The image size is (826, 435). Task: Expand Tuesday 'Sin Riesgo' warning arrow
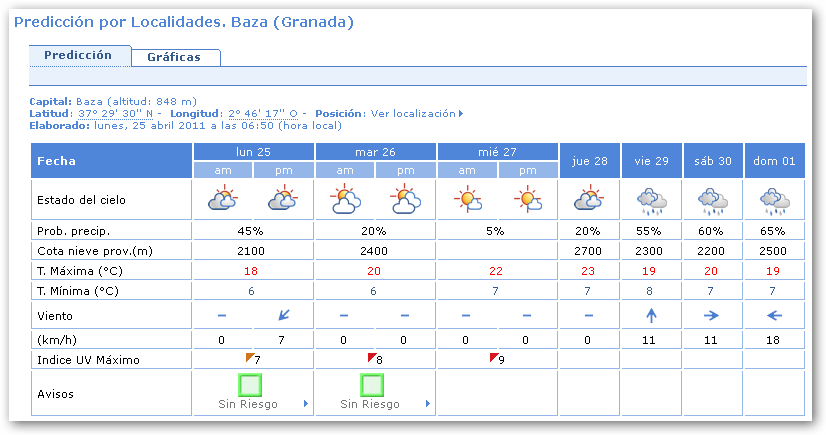pos(427,404)
